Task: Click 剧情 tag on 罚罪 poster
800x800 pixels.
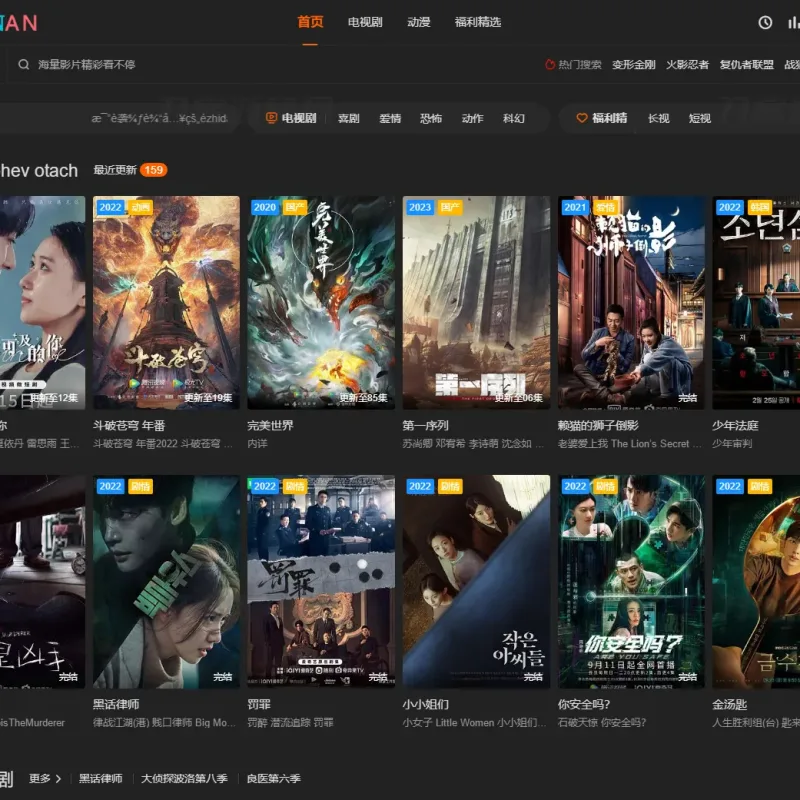Action: click(294, 486)
